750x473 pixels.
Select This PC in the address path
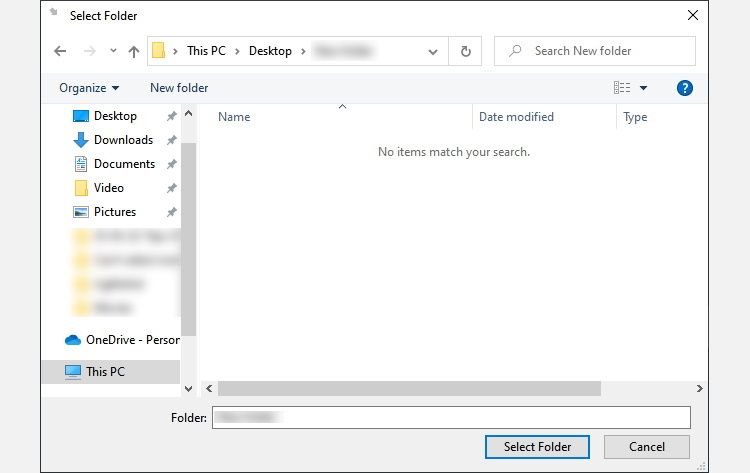coord(206,51)
